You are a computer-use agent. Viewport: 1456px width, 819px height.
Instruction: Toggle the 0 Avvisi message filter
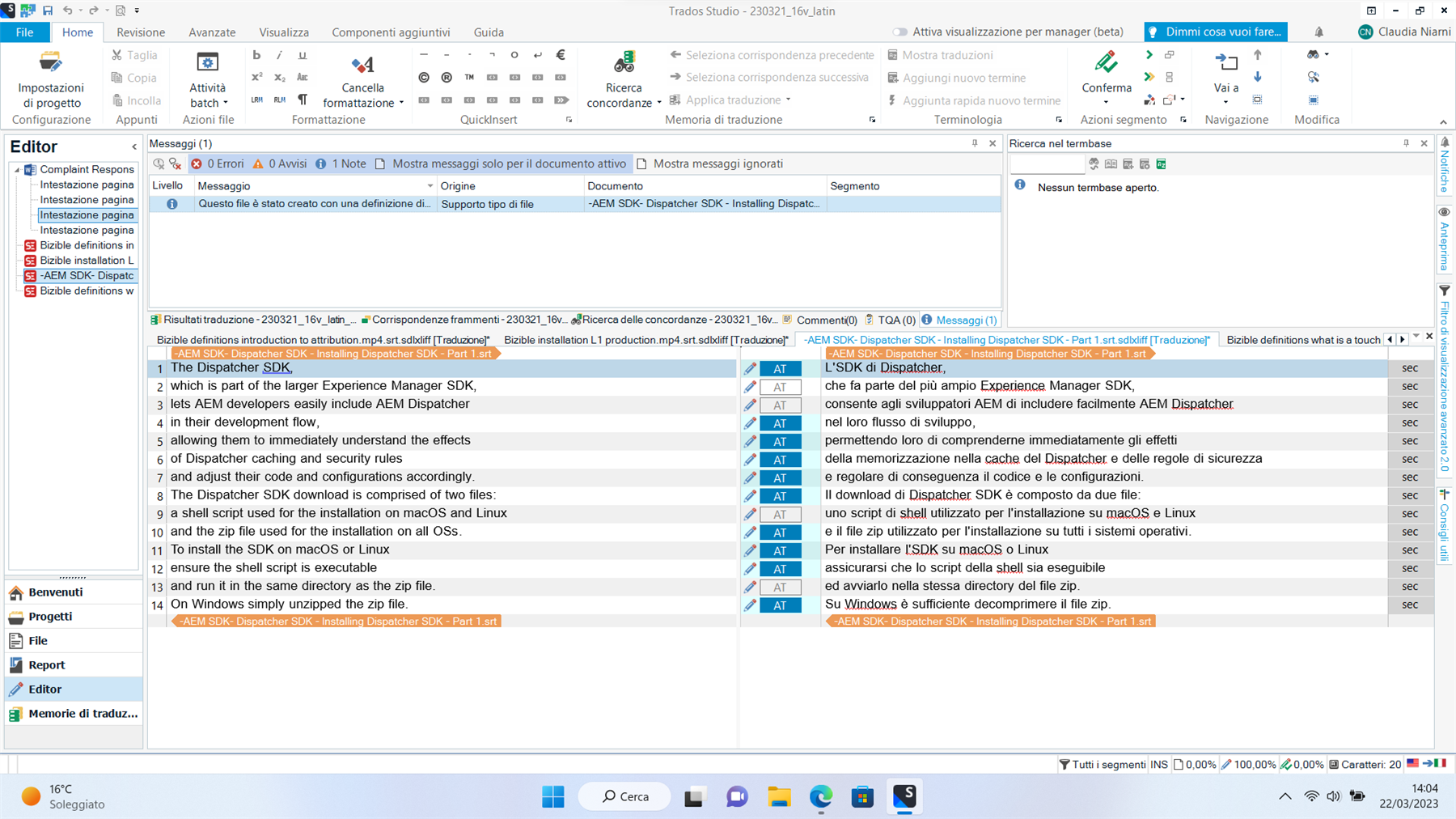[280, 163]
